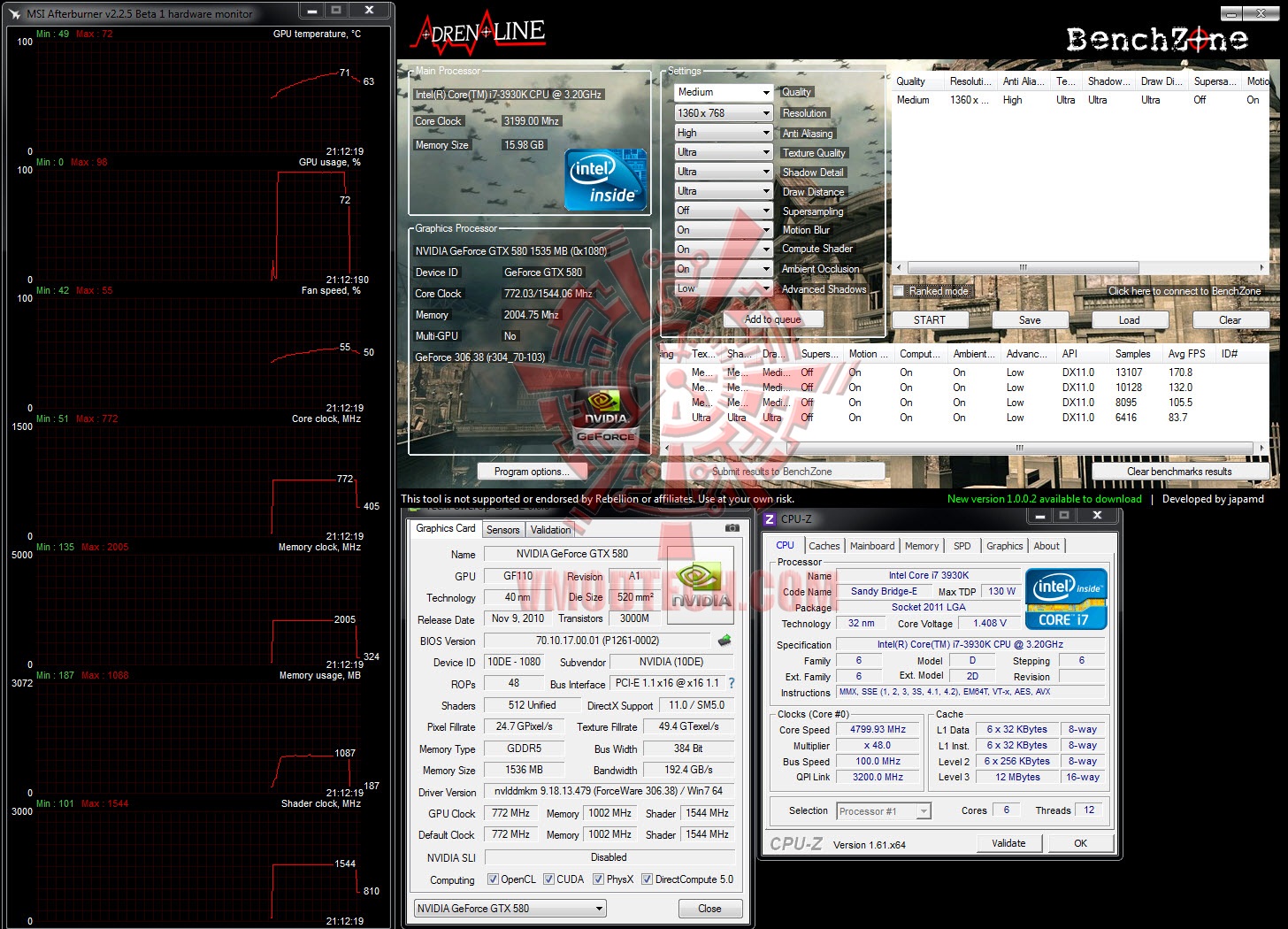This screenshot has height=929, width=1288.
Task: Click the NVIDIA logo in GPU-Z
Action: pos(701,586)
